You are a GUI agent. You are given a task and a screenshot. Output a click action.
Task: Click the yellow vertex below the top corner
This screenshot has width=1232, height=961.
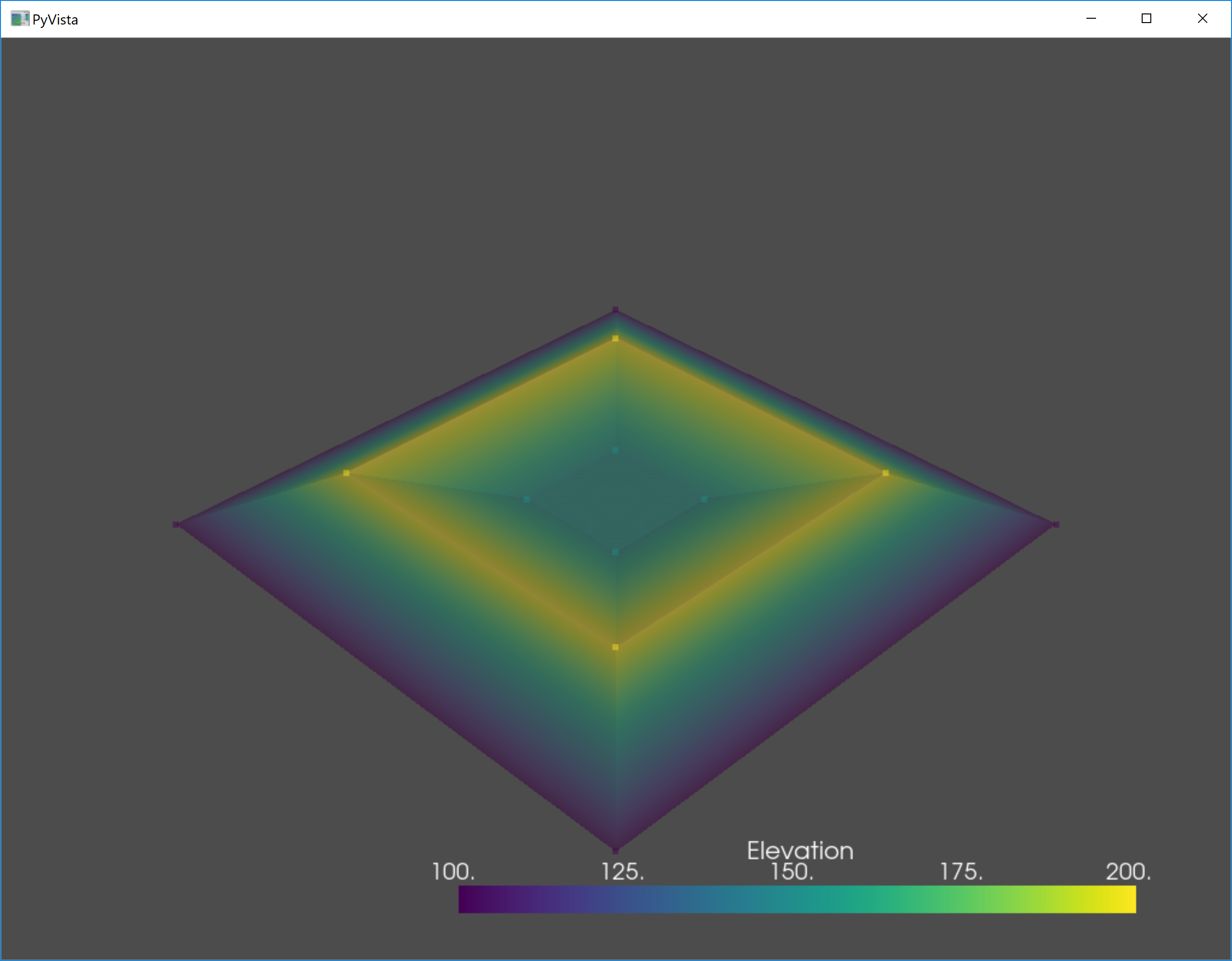616,338
